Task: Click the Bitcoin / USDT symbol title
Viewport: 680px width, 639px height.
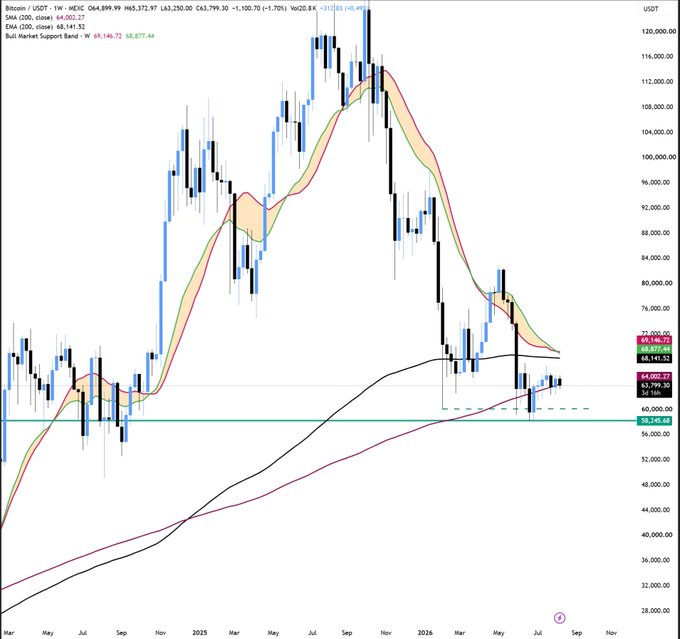Action: point(24,8)
